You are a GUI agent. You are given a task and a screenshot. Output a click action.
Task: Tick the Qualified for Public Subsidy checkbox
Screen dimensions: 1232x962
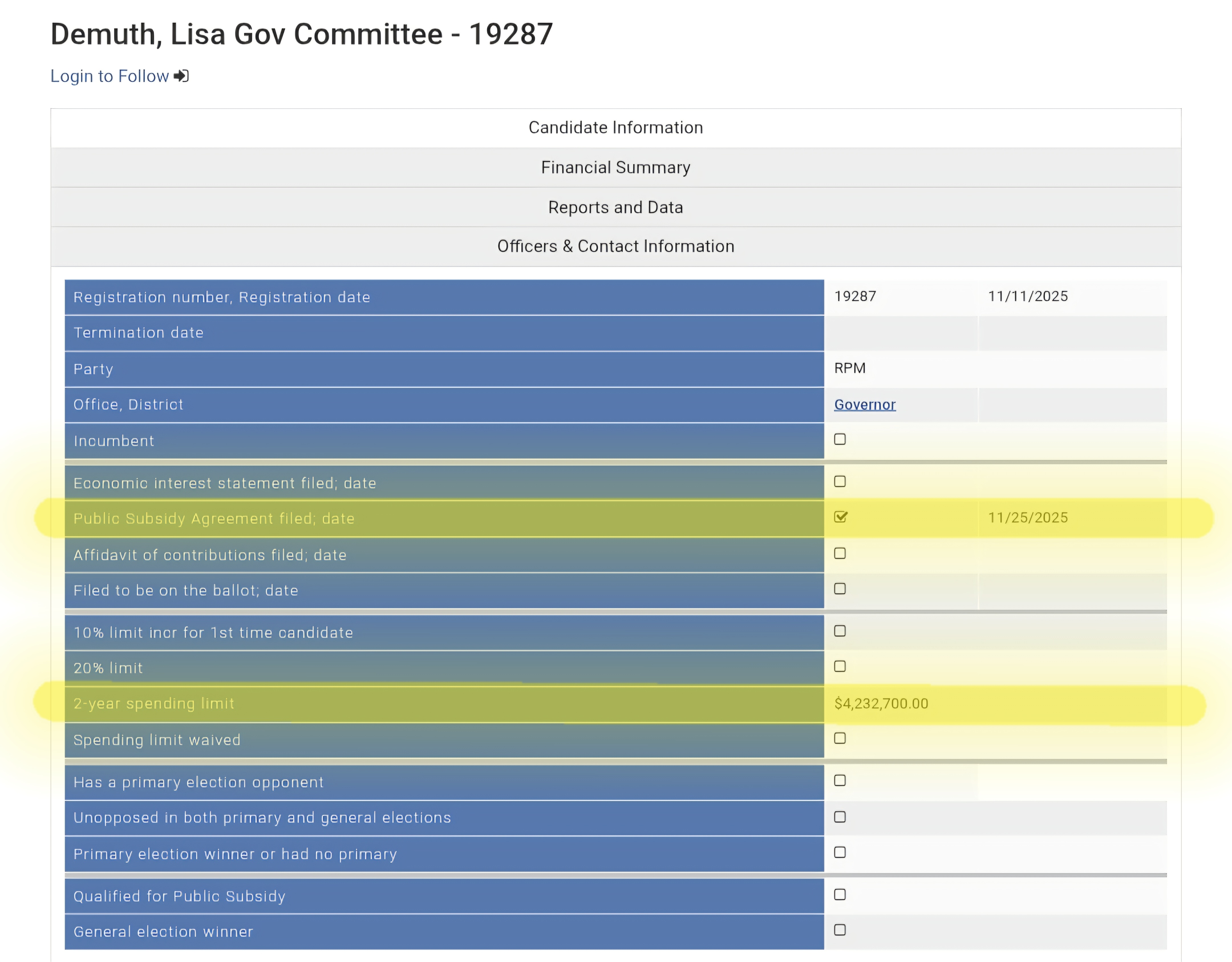point(839,894)
